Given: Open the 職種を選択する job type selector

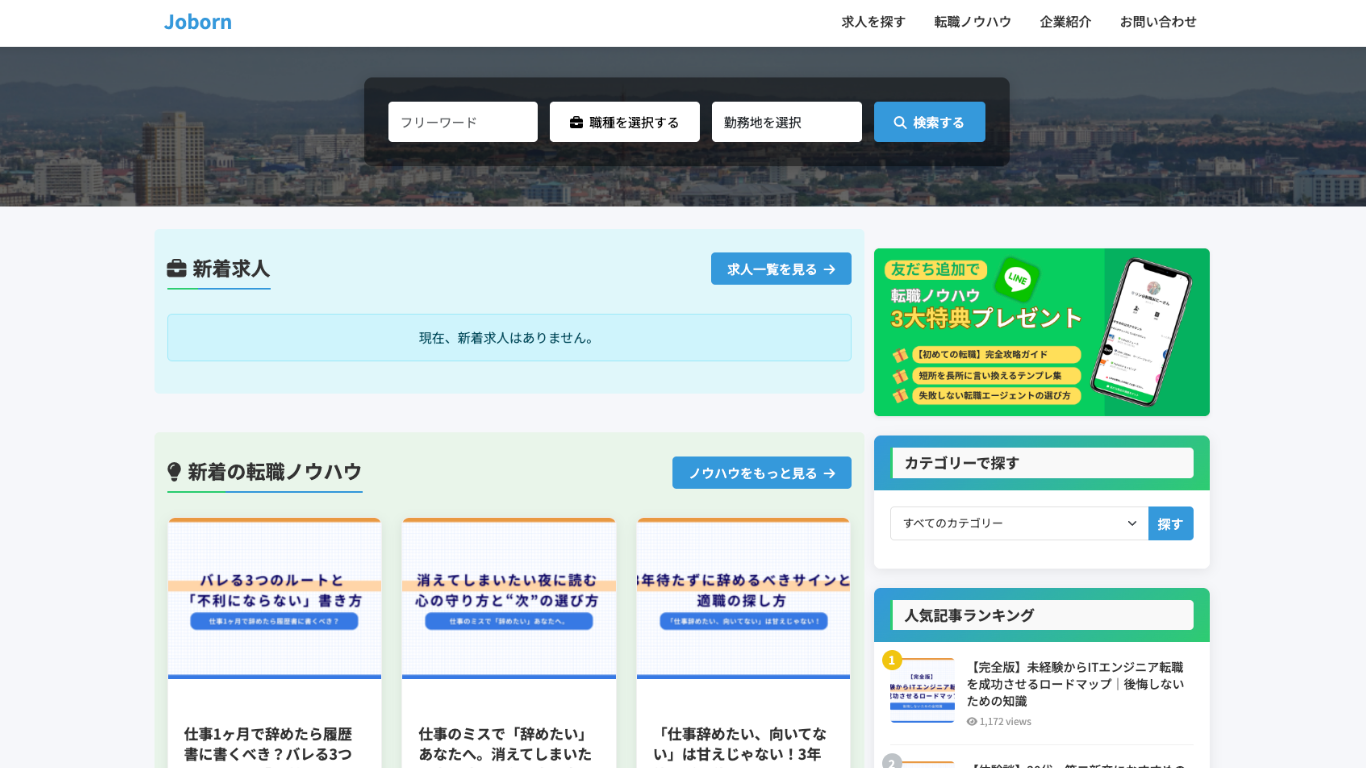Looking at the screenshot, I should click(624, 122).
